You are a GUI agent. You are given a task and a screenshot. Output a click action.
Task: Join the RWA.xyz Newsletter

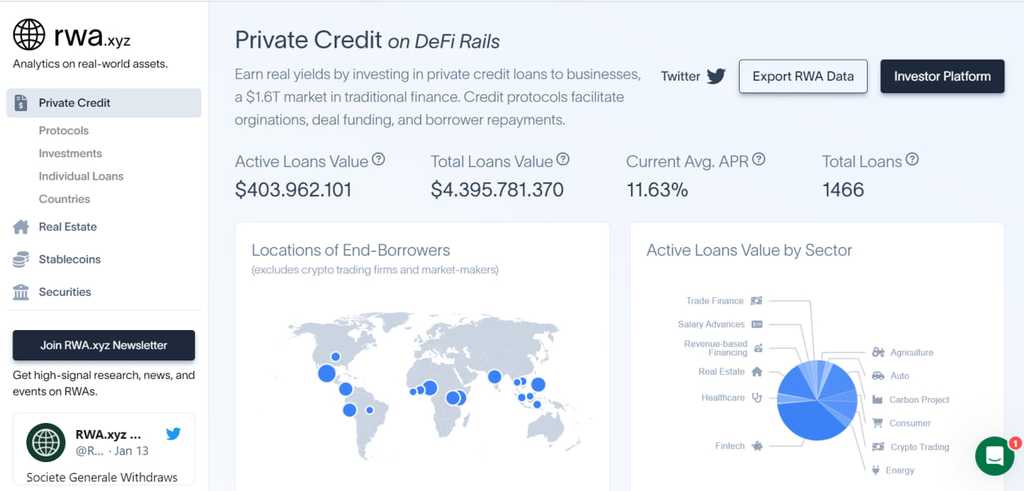point(104,345)
